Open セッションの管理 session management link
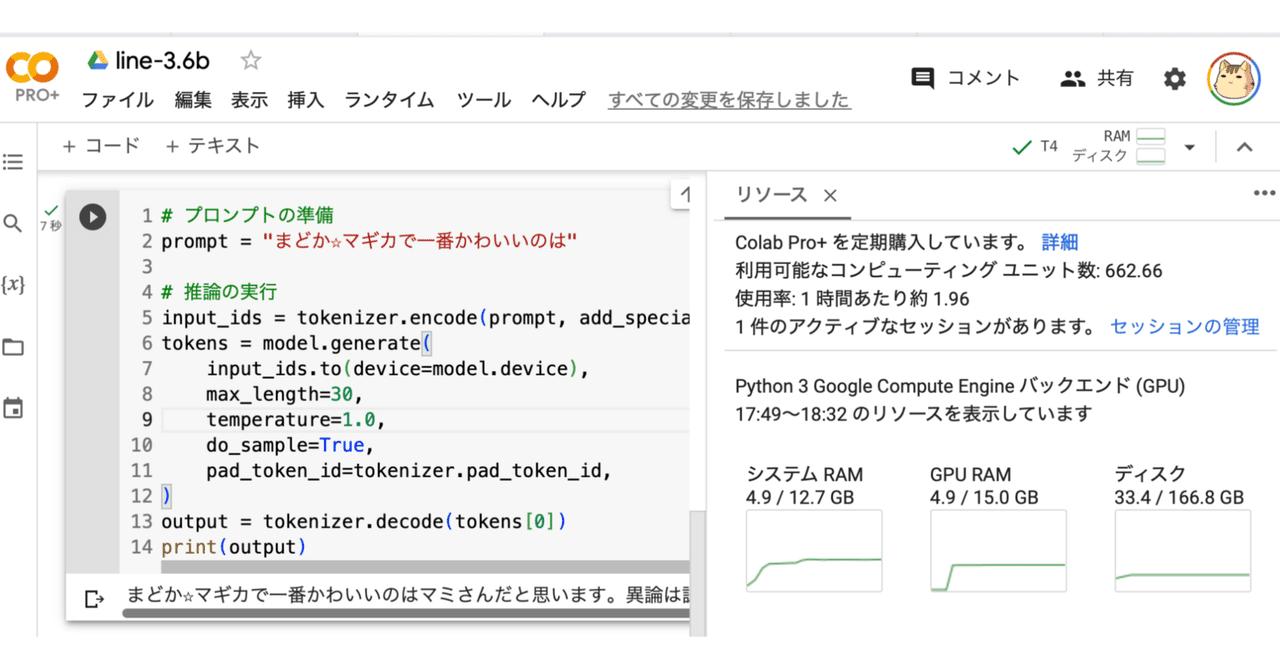This screenshot has height=670, width=1280. (x=1184, y=326)
